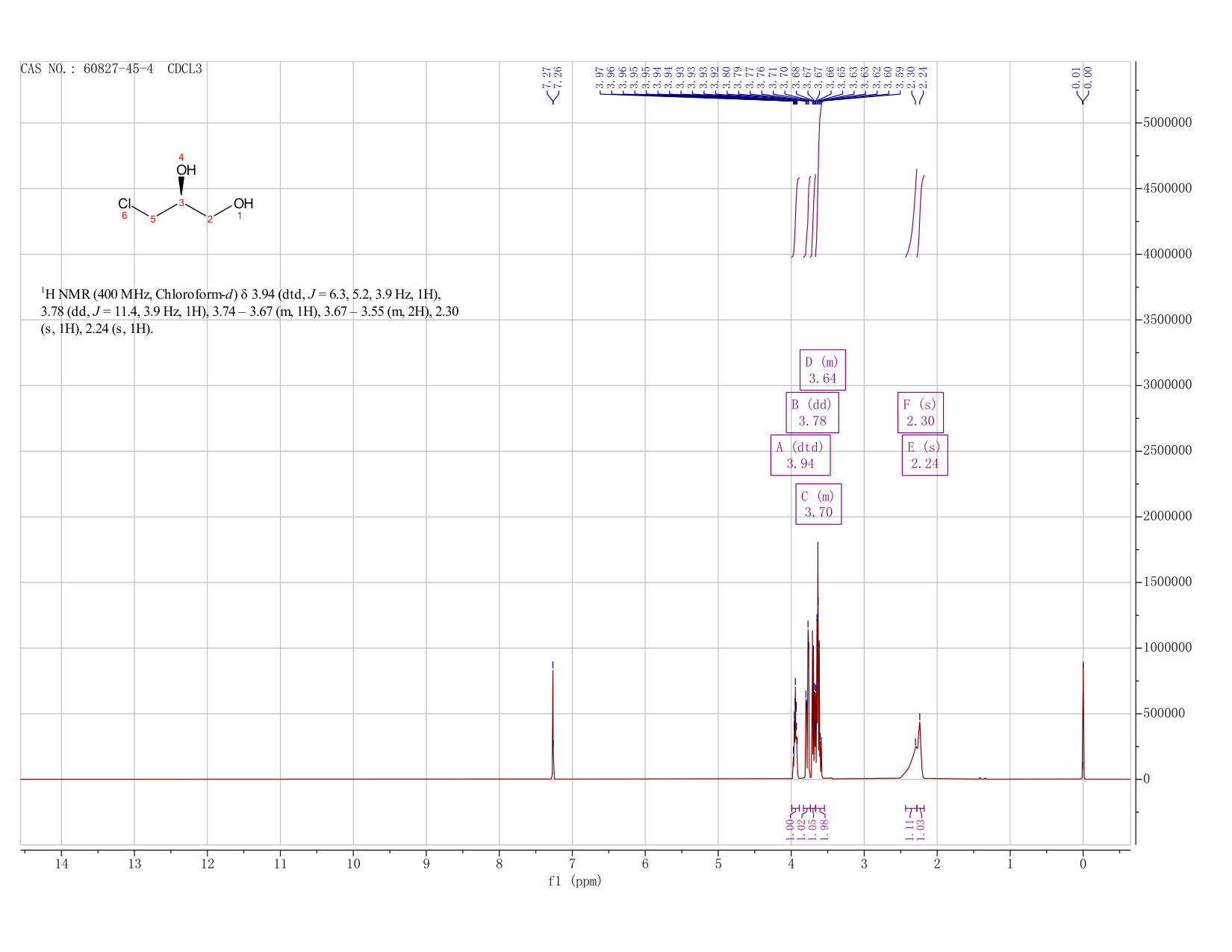Select the B (dd) 3.78 multiplet box
The image size is (1232, 952).
pos(812,413)
